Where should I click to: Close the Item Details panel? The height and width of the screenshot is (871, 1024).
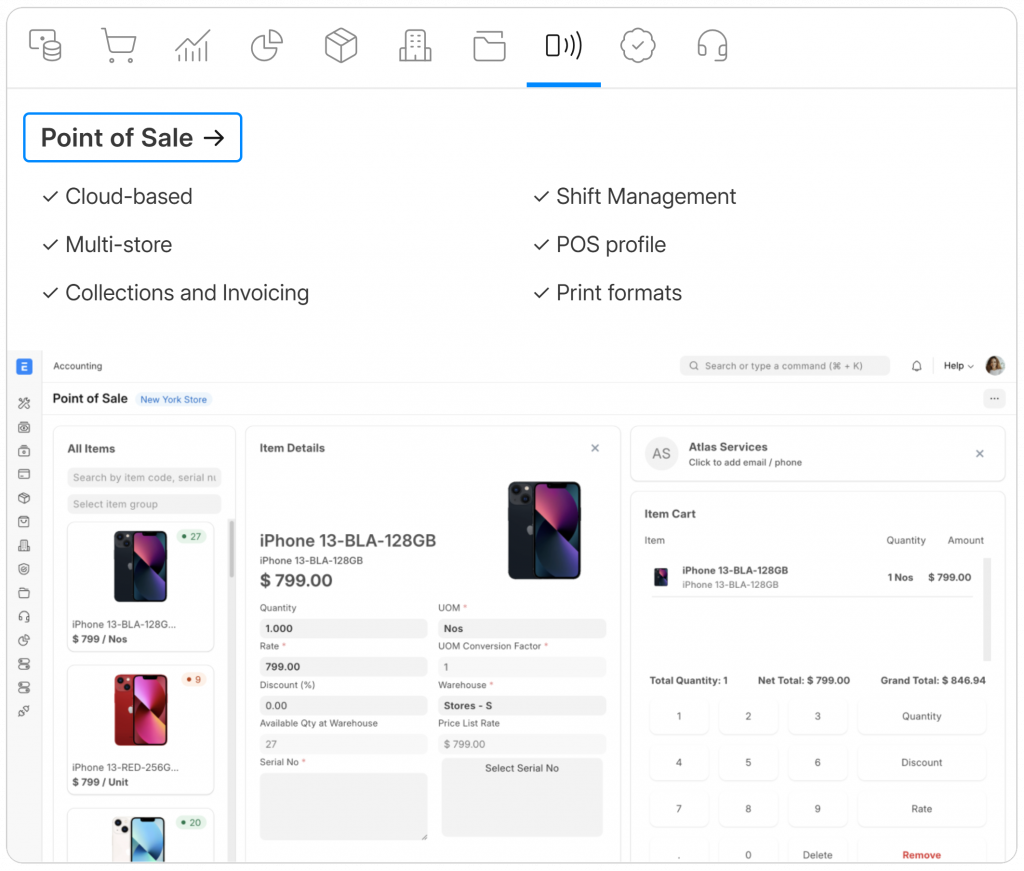click(x=595, y=448)
